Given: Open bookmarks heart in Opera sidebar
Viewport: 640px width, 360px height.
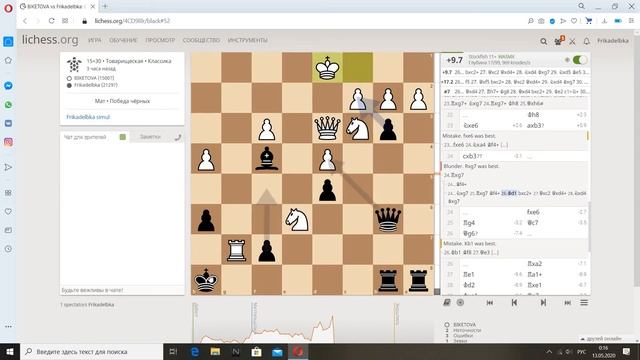Looking at the screenshot, I should click(8, 211).
